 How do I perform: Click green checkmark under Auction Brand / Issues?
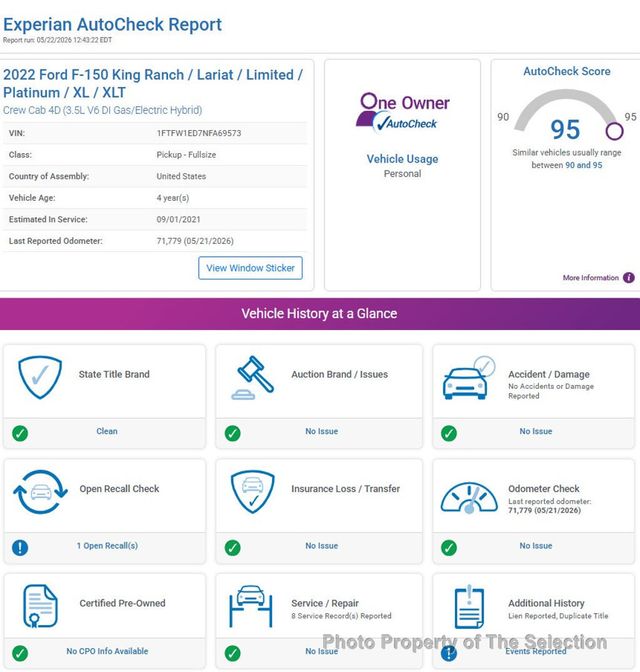(232, 433)
